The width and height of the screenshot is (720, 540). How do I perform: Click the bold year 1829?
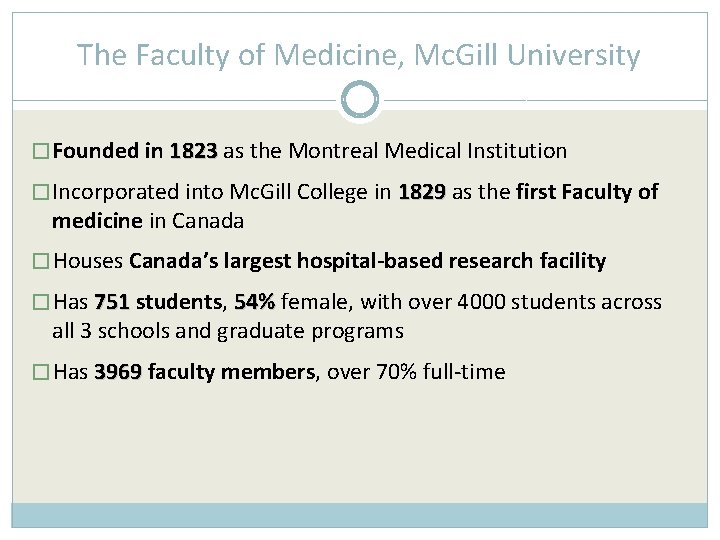422,192
